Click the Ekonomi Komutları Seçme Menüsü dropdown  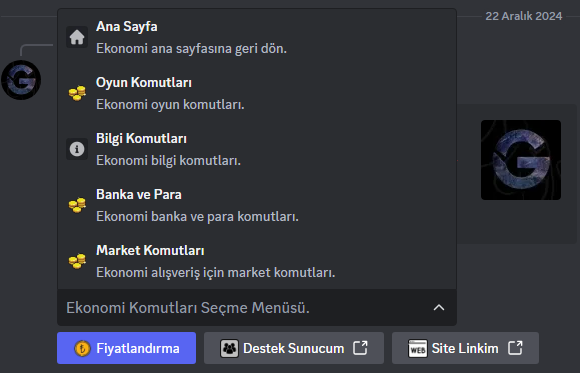(257, 308)
